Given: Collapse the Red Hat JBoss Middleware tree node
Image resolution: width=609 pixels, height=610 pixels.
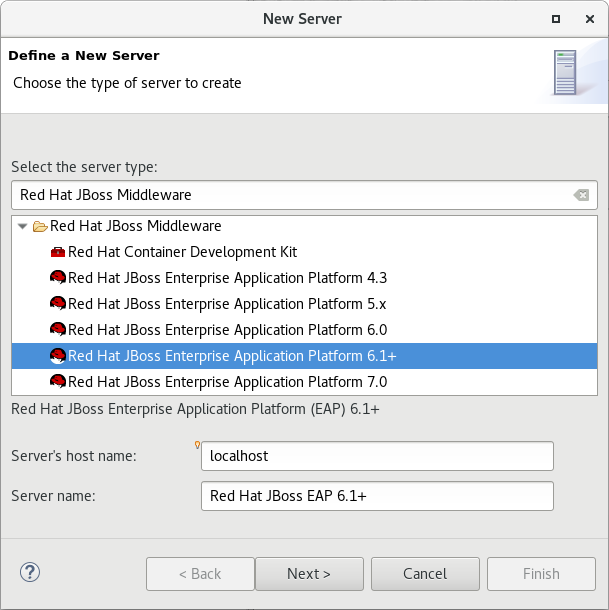Looking at the screenshot, I should click(23, 226).
